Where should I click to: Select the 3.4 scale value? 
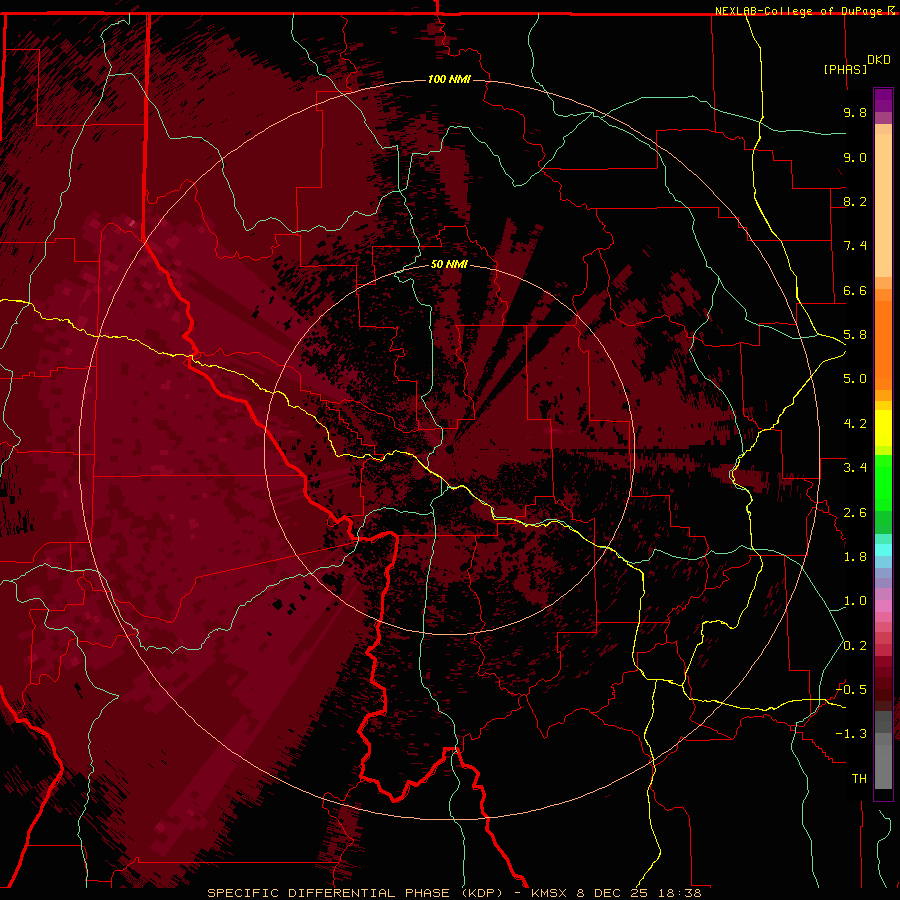coord(855,468)
